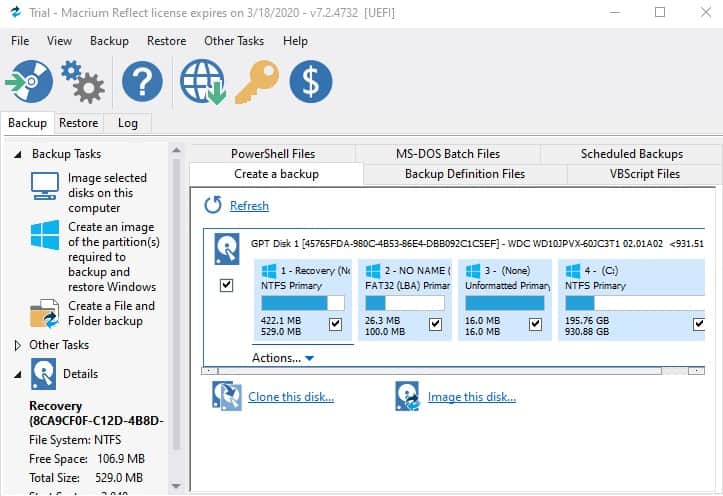The height and width of the screenshot is (496, 723).
Task: Open the Restore menu in menu bar
Action: [166, 41]
